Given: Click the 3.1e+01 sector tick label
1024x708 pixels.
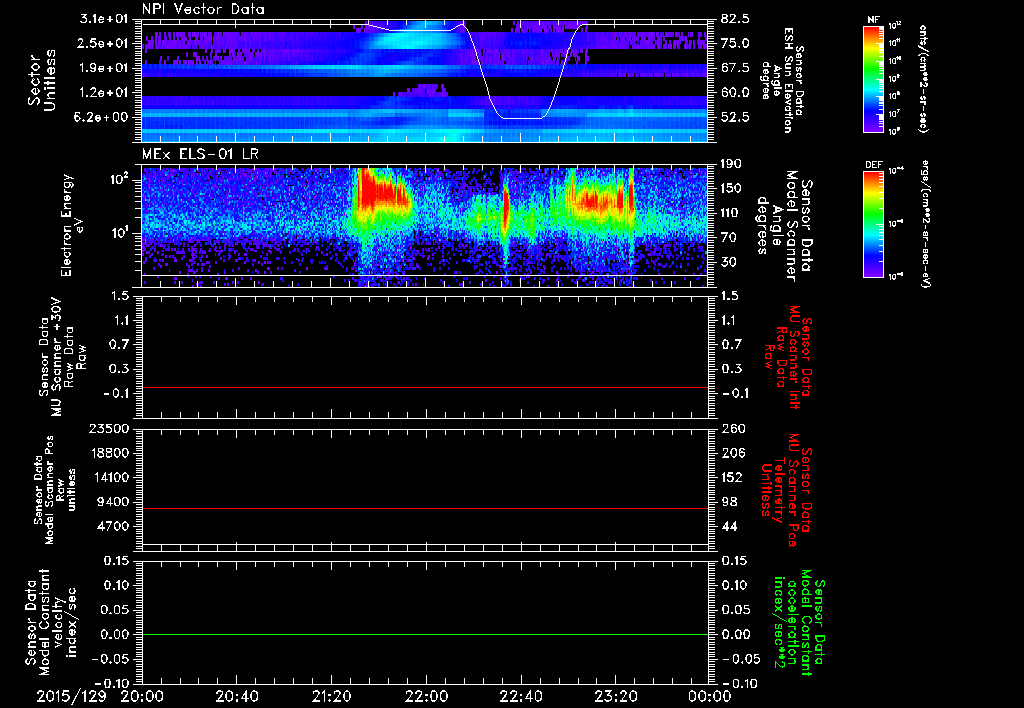Looking at the screenshot, I should pyautogui.click(x=104, y=19).
